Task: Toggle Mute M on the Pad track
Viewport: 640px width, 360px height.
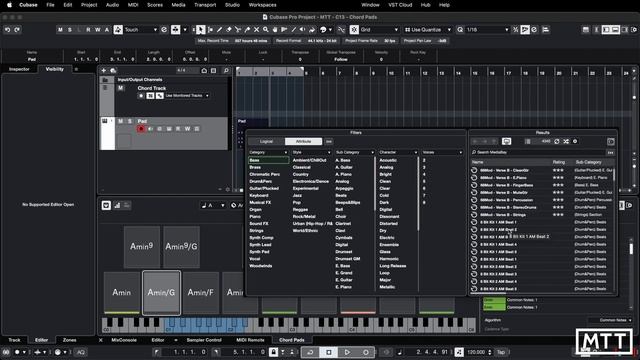Action: (x=120, y=121)
